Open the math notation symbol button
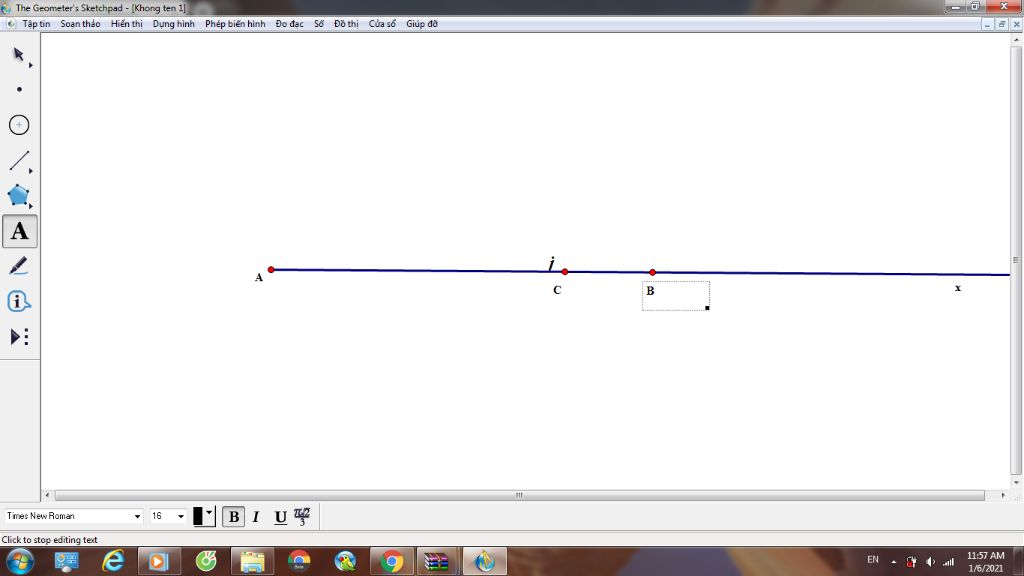Image resolution: width=1024 pixels, height=576 pixels. point(302,517)
